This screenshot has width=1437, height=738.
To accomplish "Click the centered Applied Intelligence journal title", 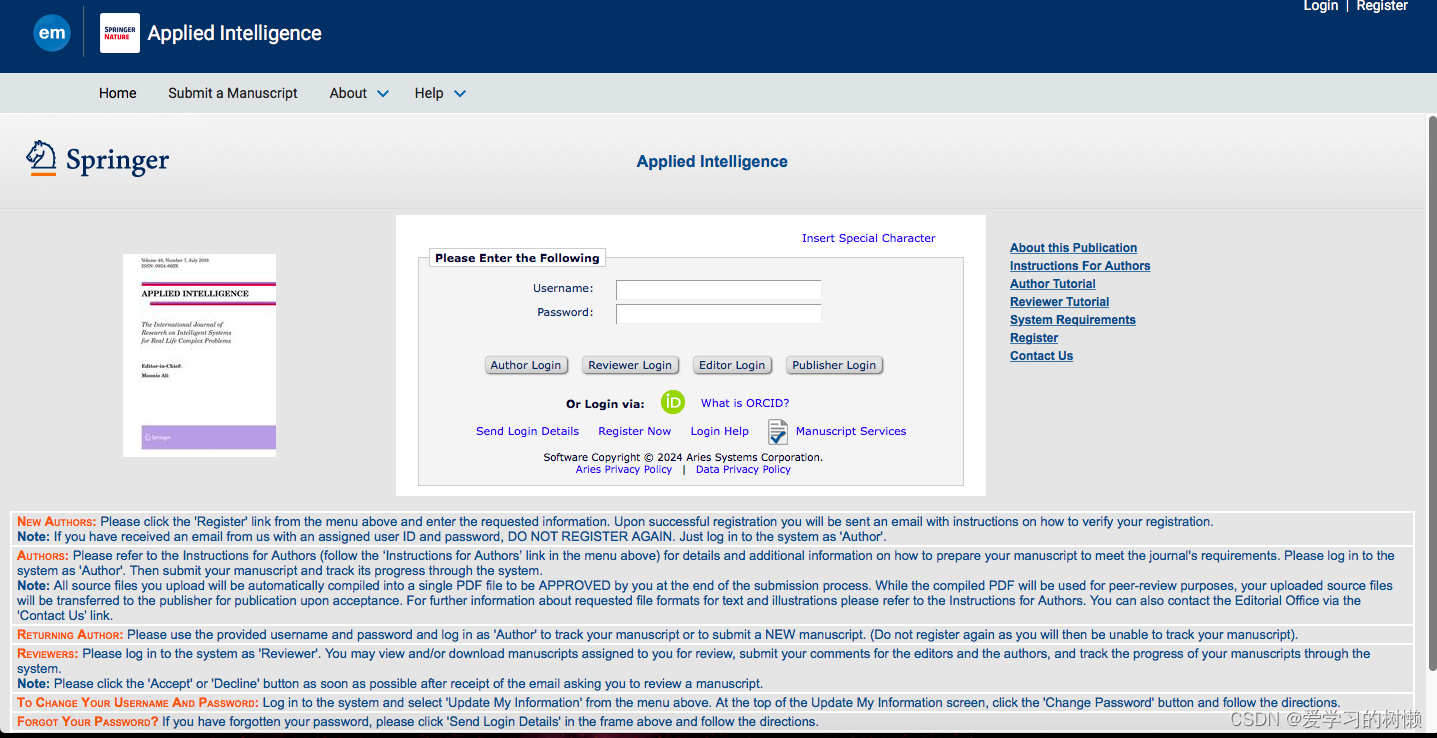I will pos(712,161).
